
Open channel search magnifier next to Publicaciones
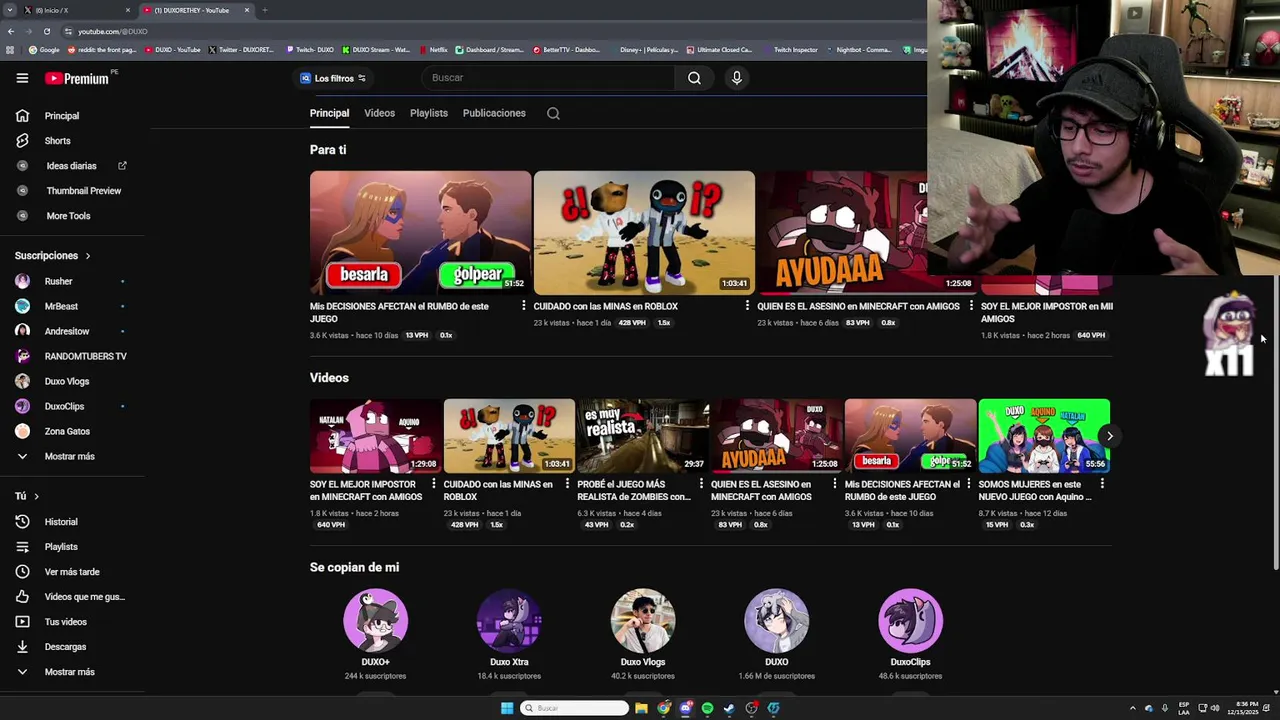(553, 113)
